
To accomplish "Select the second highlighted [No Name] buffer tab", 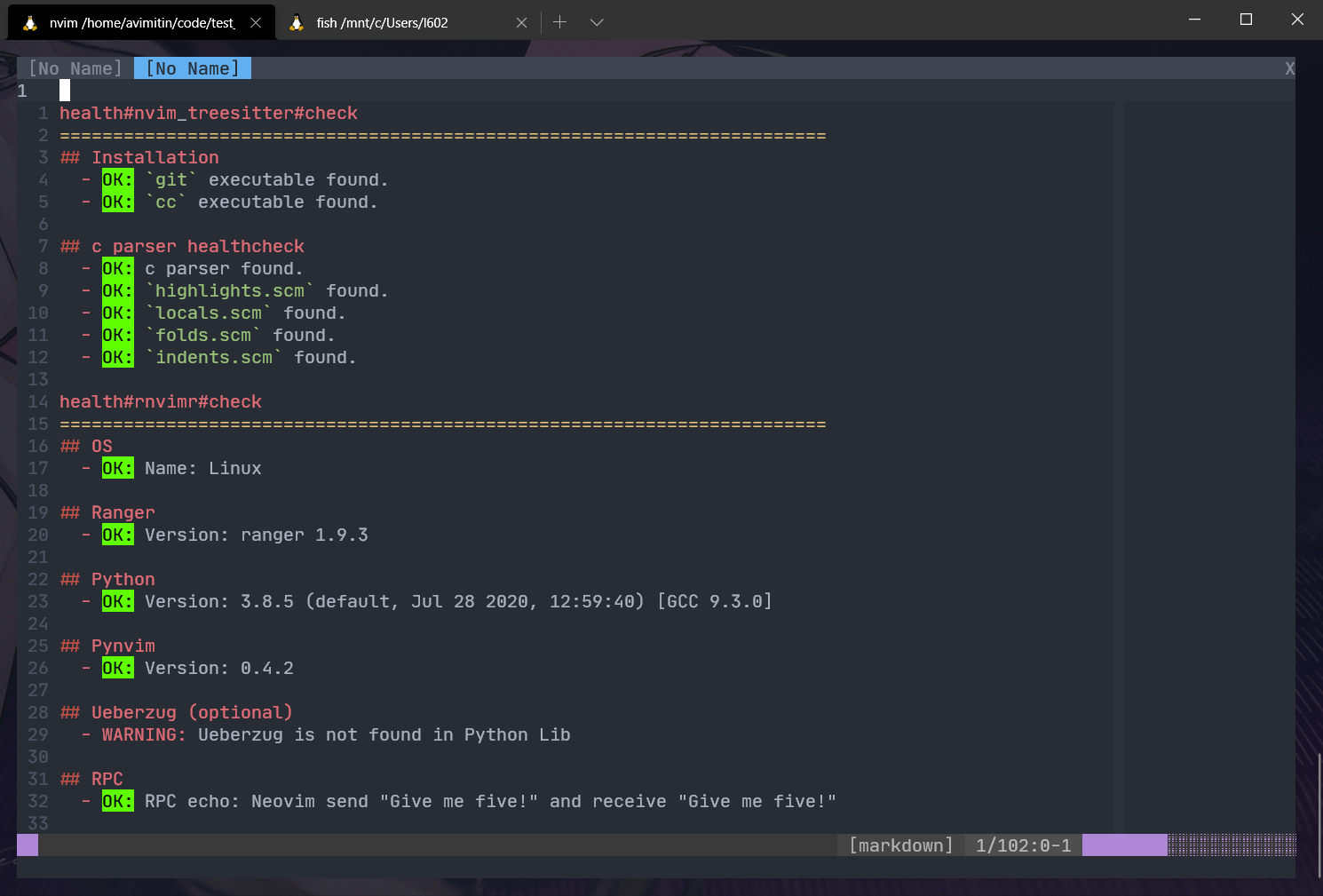I will click(192, 67).
